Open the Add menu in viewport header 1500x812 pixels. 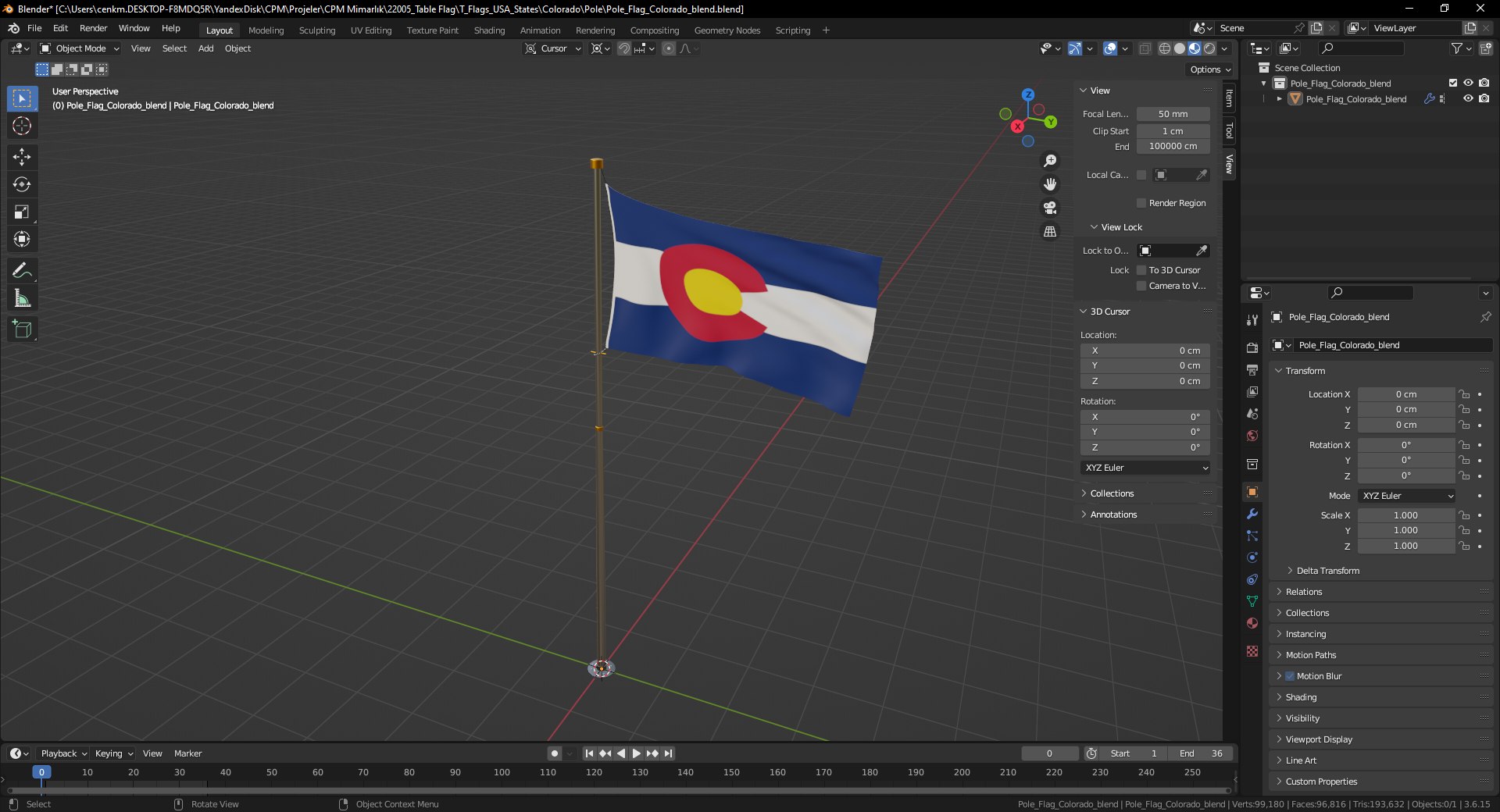pos(205,48)
